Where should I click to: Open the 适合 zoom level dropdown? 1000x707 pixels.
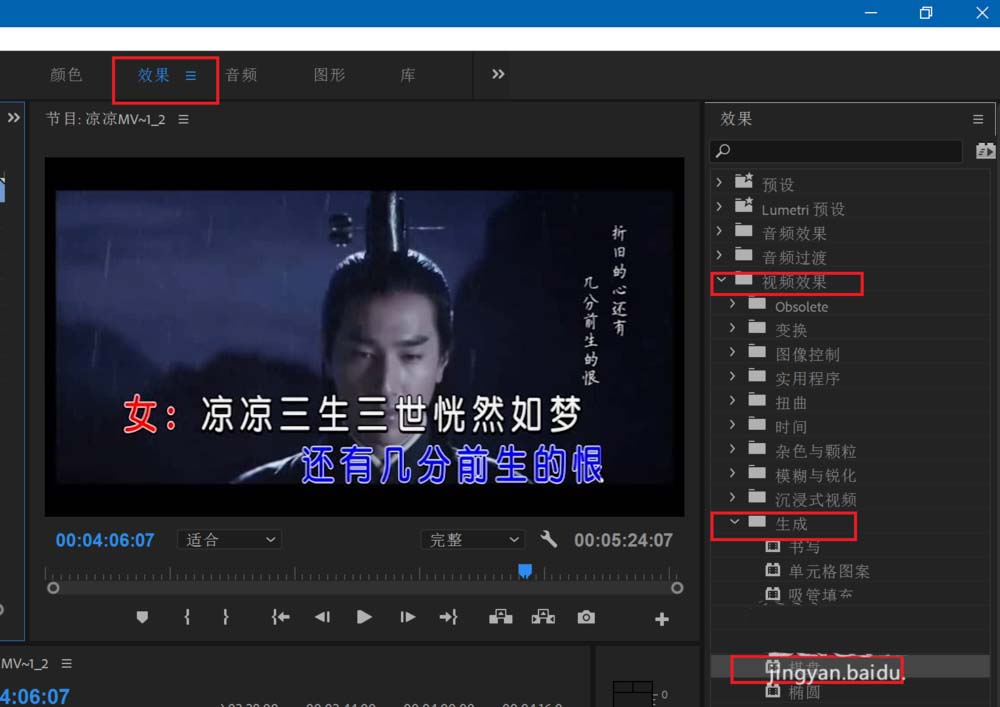(x=230, y=540)
